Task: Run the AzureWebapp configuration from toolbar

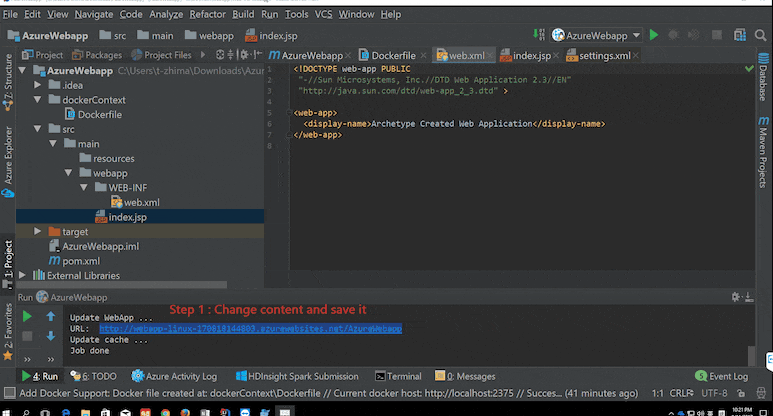Action: 654,35
